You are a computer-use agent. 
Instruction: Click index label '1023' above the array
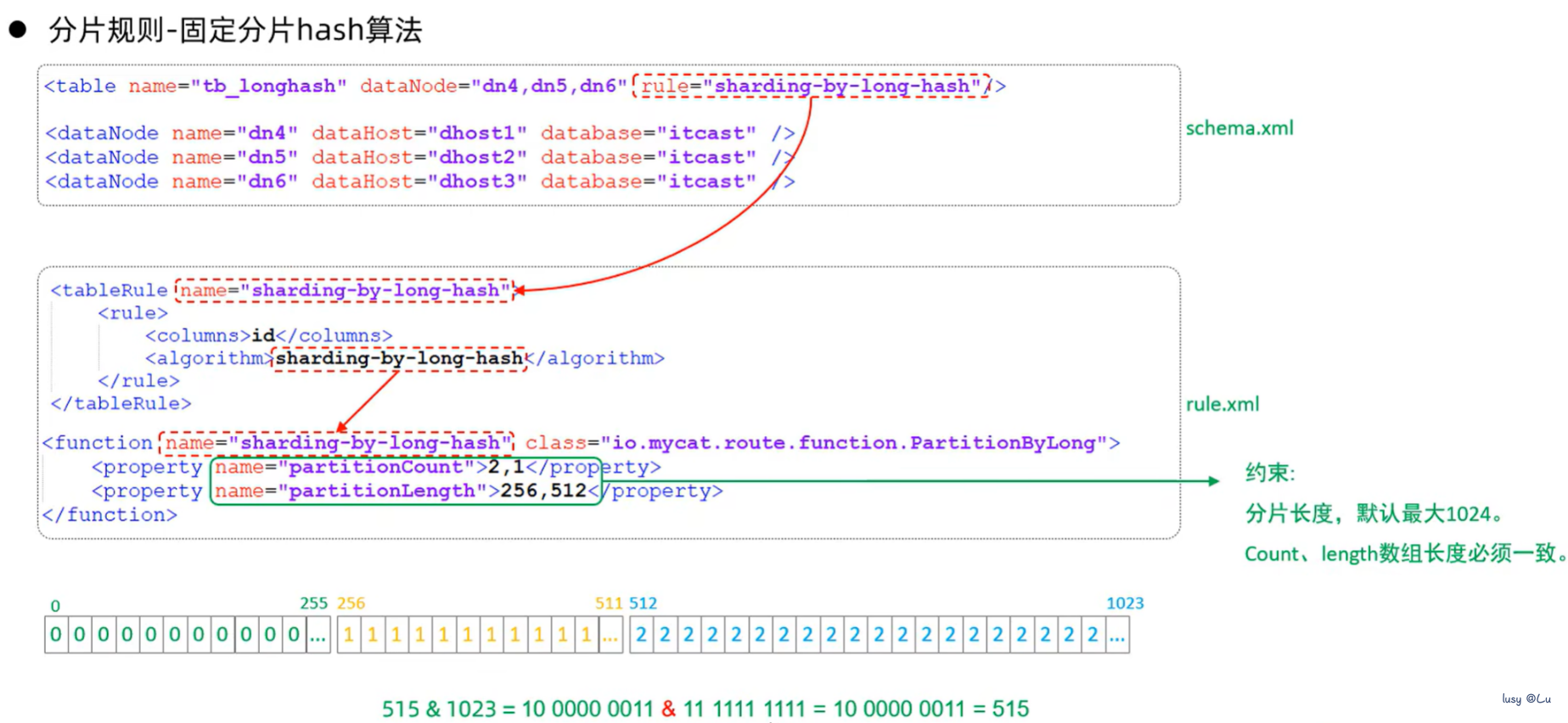coord(1125,603)
